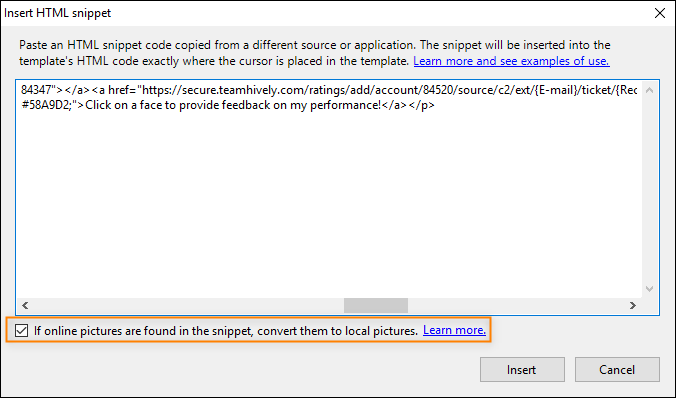
Task: Open the Learn more link beside the checkbox
Action: [x=454, y=330]
